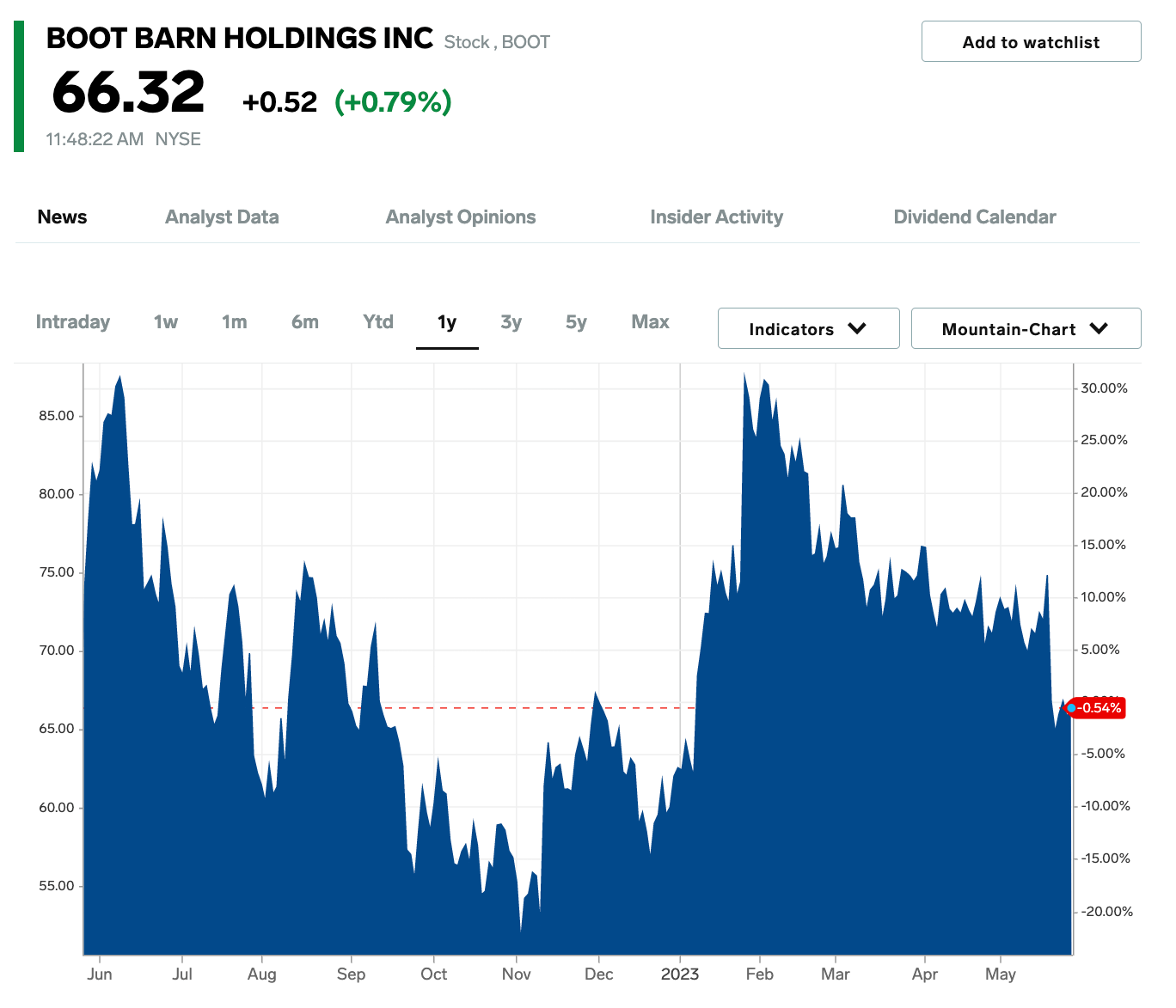1176x1008 pixels.
Task: Click the Mar label on time axis
Action: tap(836, 974)
